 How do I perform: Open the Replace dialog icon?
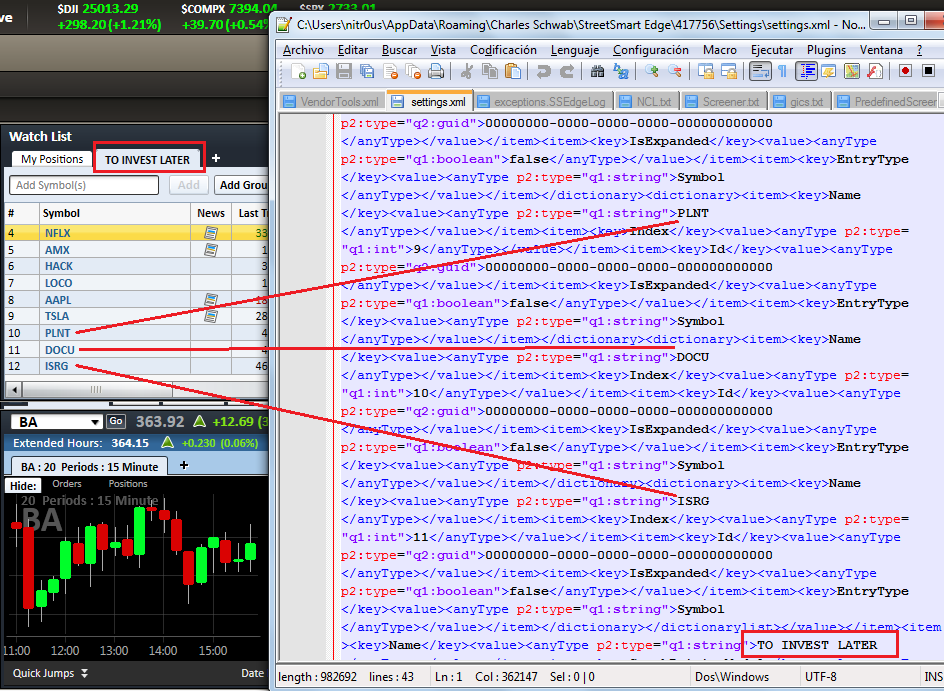pyautogui.click(x=620, y=72)
